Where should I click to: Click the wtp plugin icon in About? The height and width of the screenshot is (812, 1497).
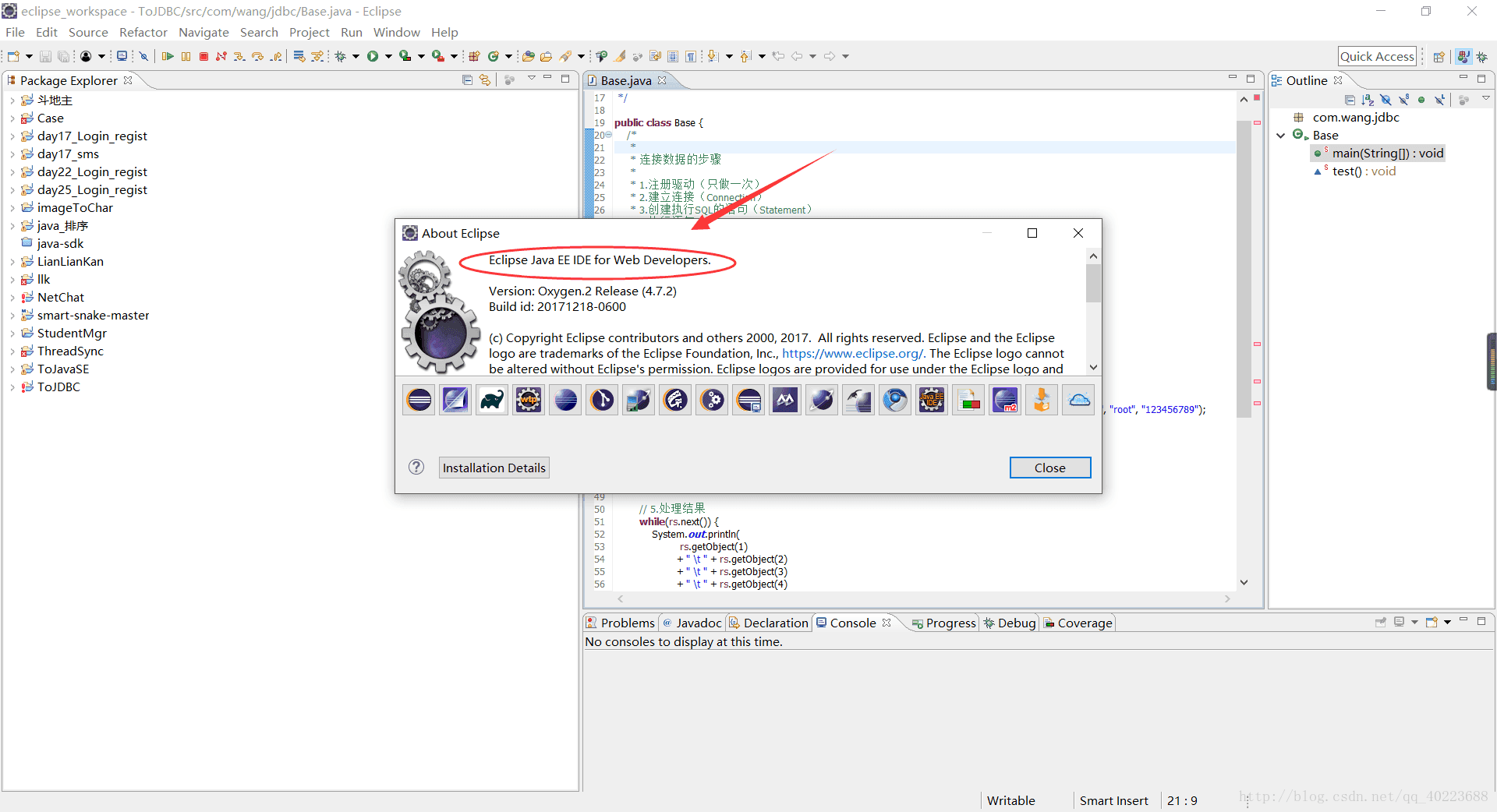click(529, 401)
